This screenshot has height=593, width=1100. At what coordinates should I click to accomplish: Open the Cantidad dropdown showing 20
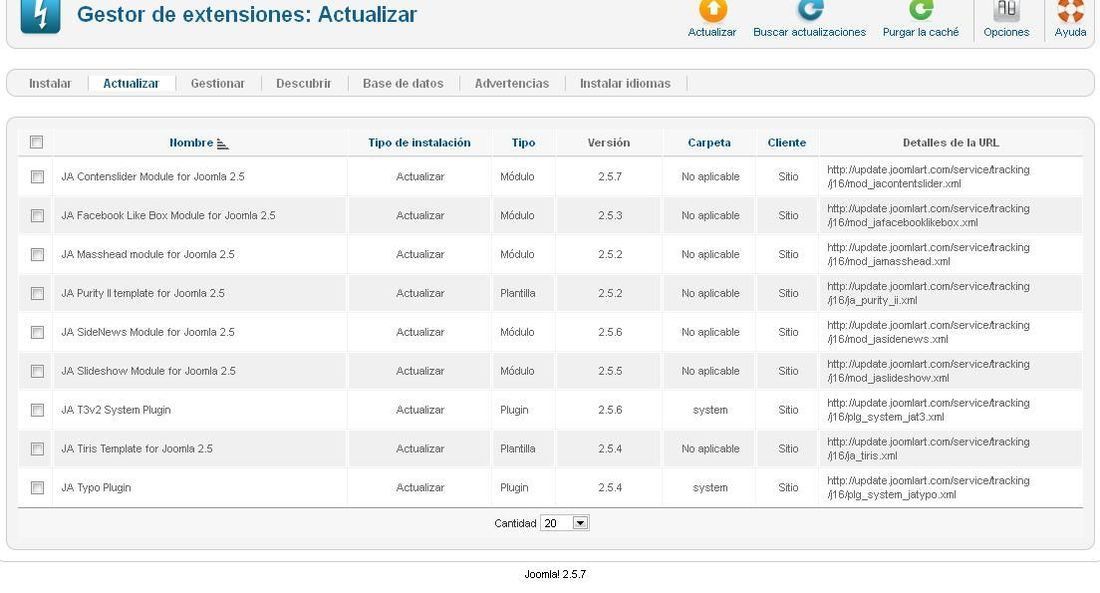point(564,523)
